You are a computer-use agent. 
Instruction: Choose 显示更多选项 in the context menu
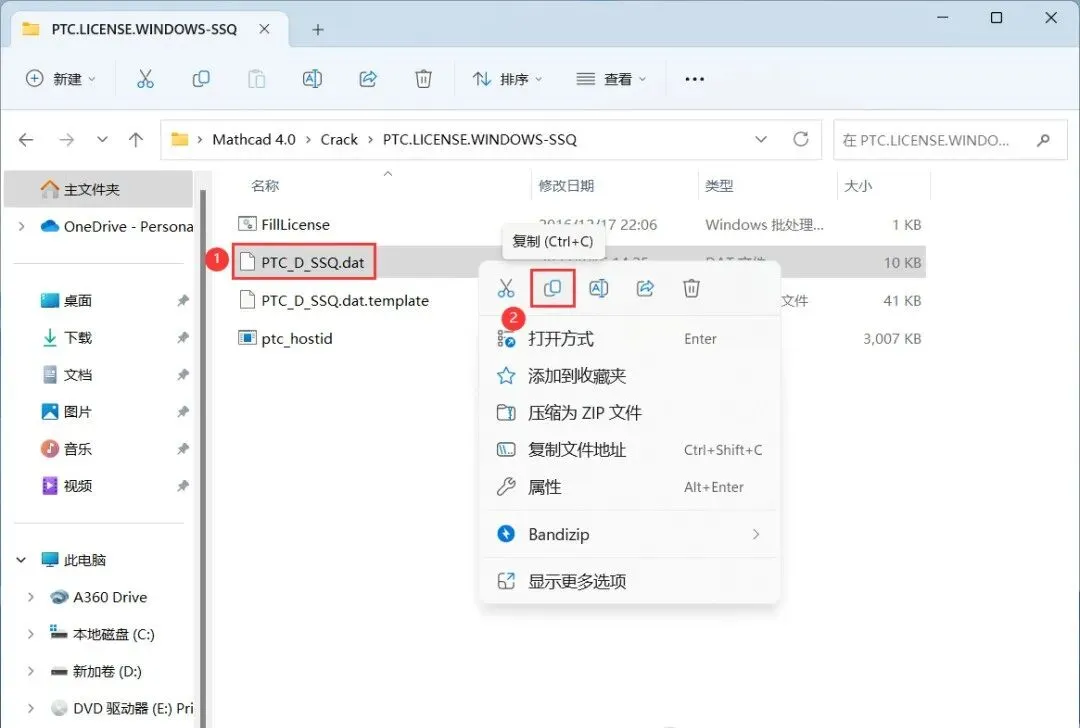tap(630, 581)
